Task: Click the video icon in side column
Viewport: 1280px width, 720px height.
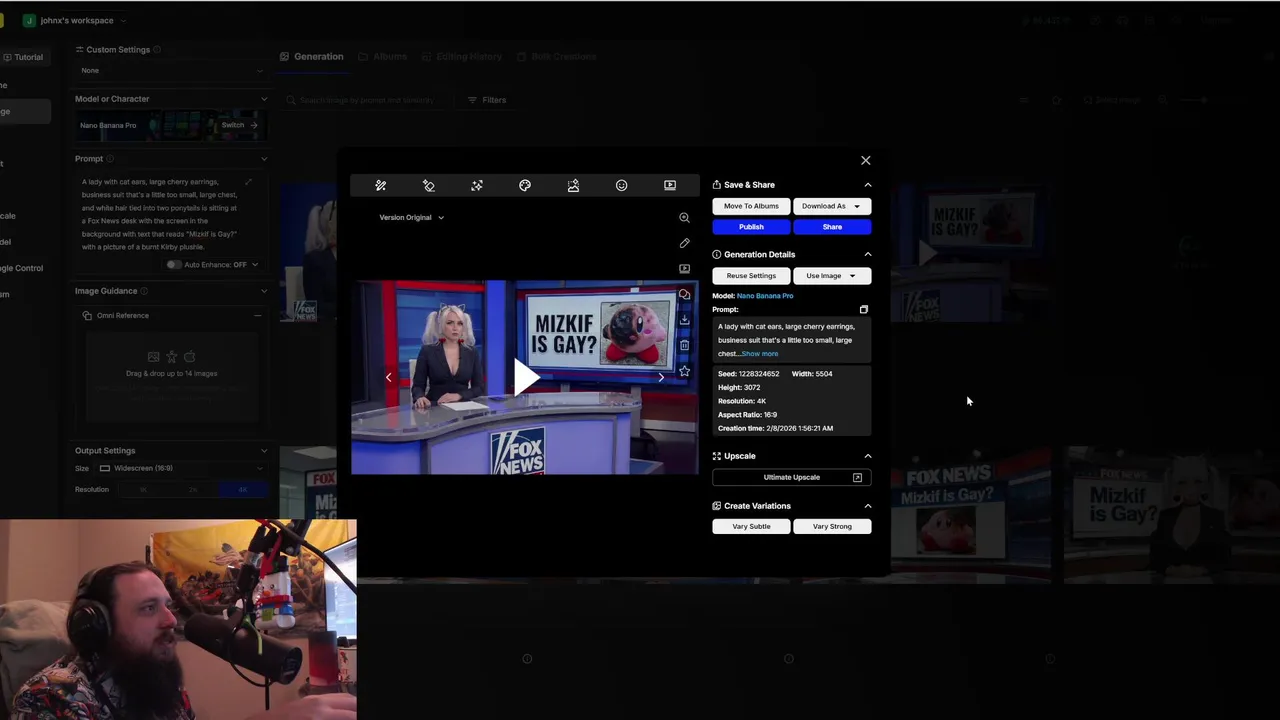Action: point(684,269)
